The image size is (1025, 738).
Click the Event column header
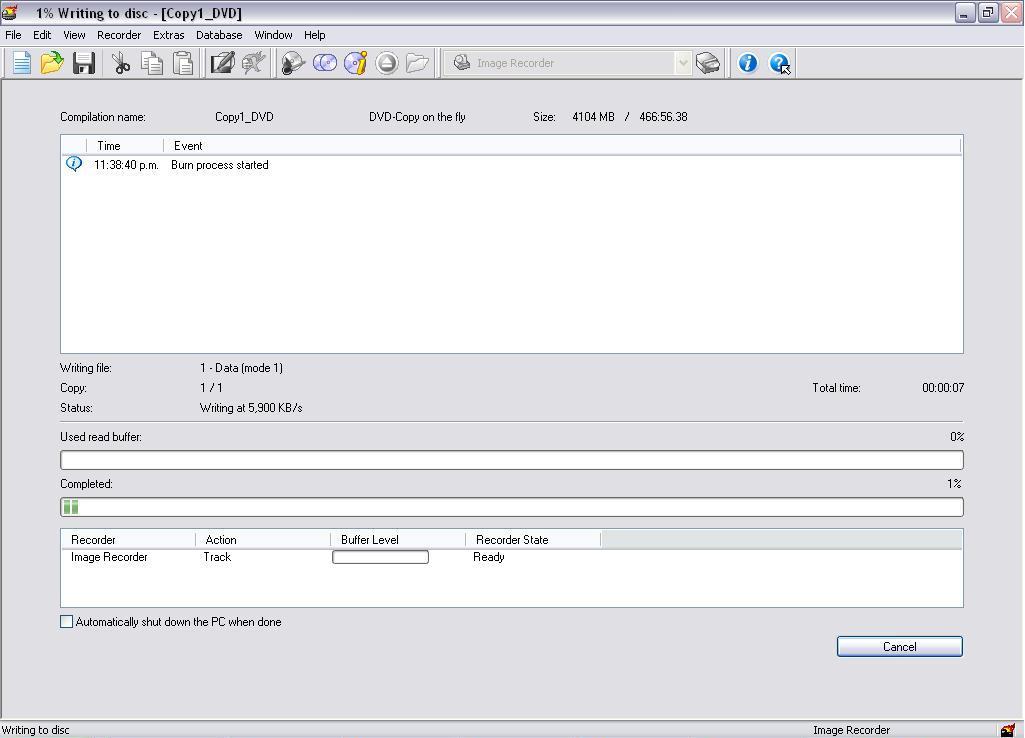pyautogui.click(x=188, y=146)
